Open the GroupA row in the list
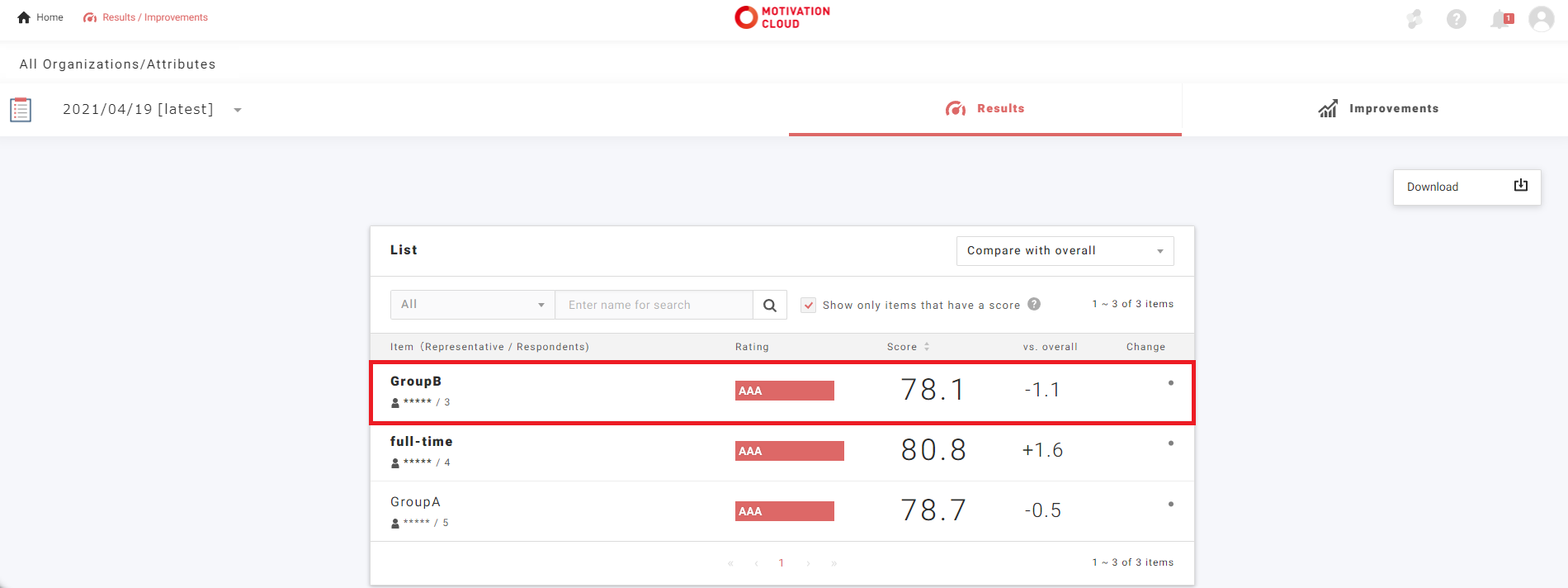 415,502
